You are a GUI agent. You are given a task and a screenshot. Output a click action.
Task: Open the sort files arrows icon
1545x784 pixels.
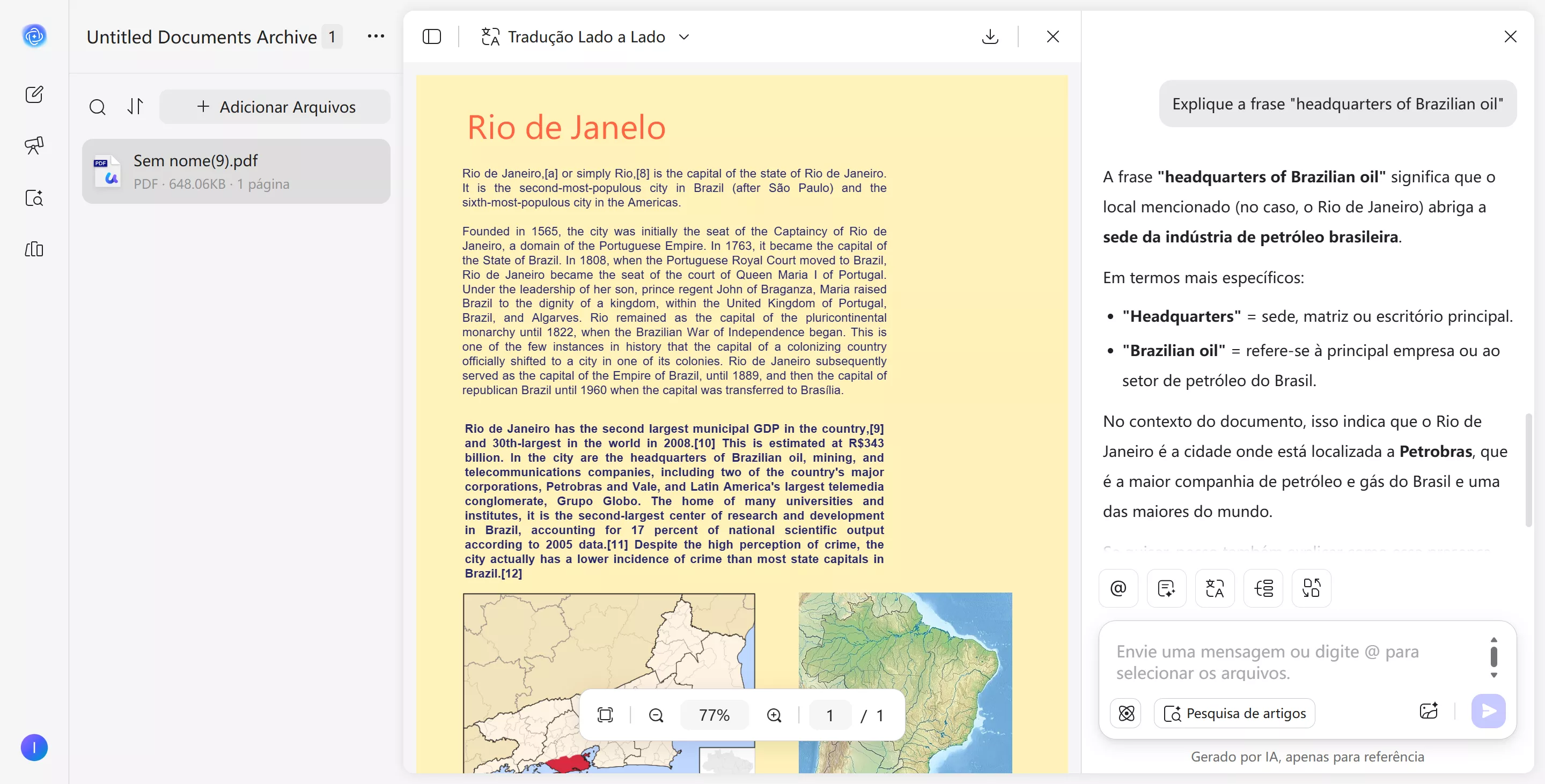click(135, 107)
